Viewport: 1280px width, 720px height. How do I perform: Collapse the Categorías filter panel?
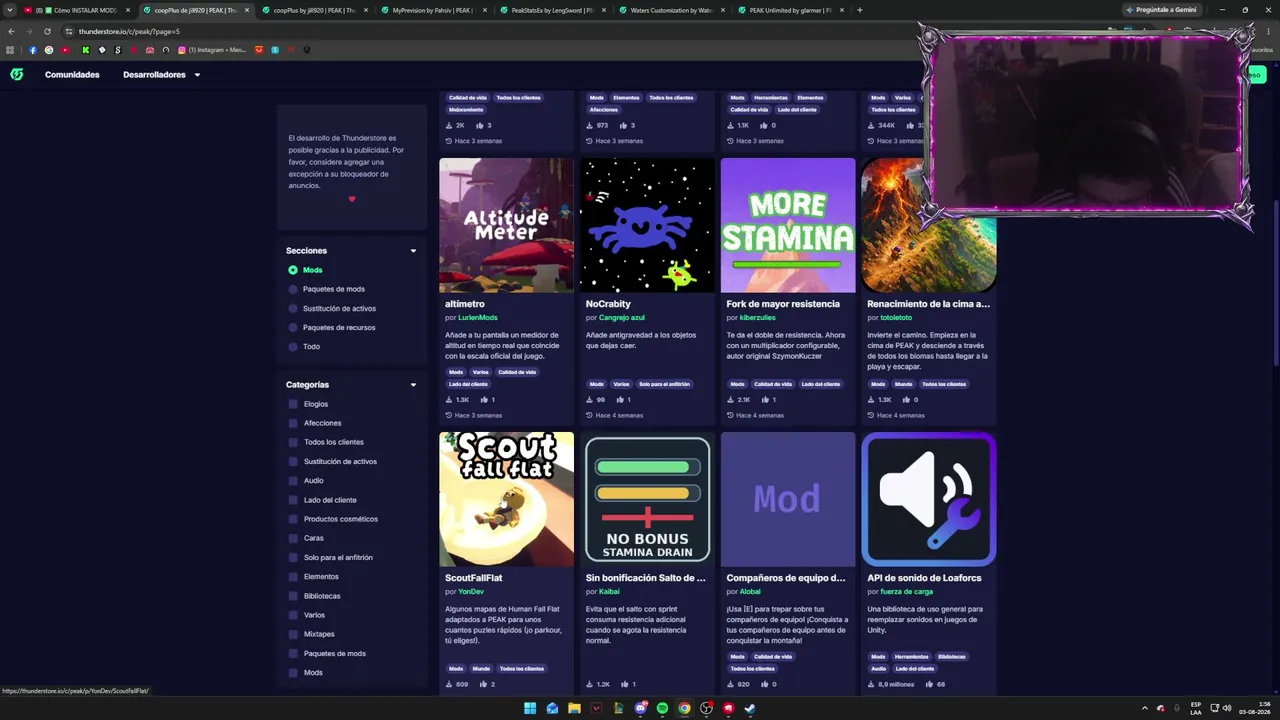[413, 385]
